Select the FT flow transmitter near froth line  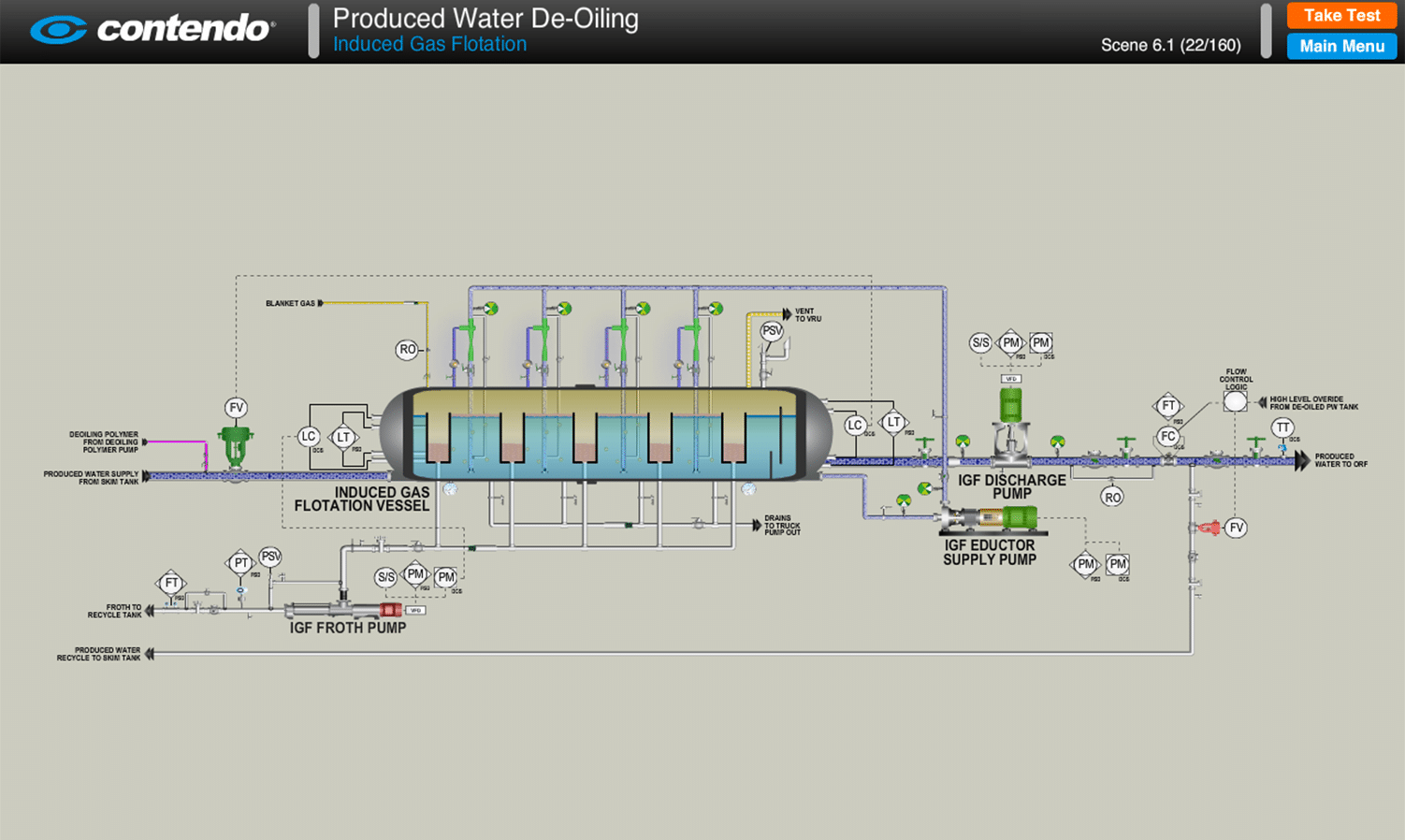171,582
